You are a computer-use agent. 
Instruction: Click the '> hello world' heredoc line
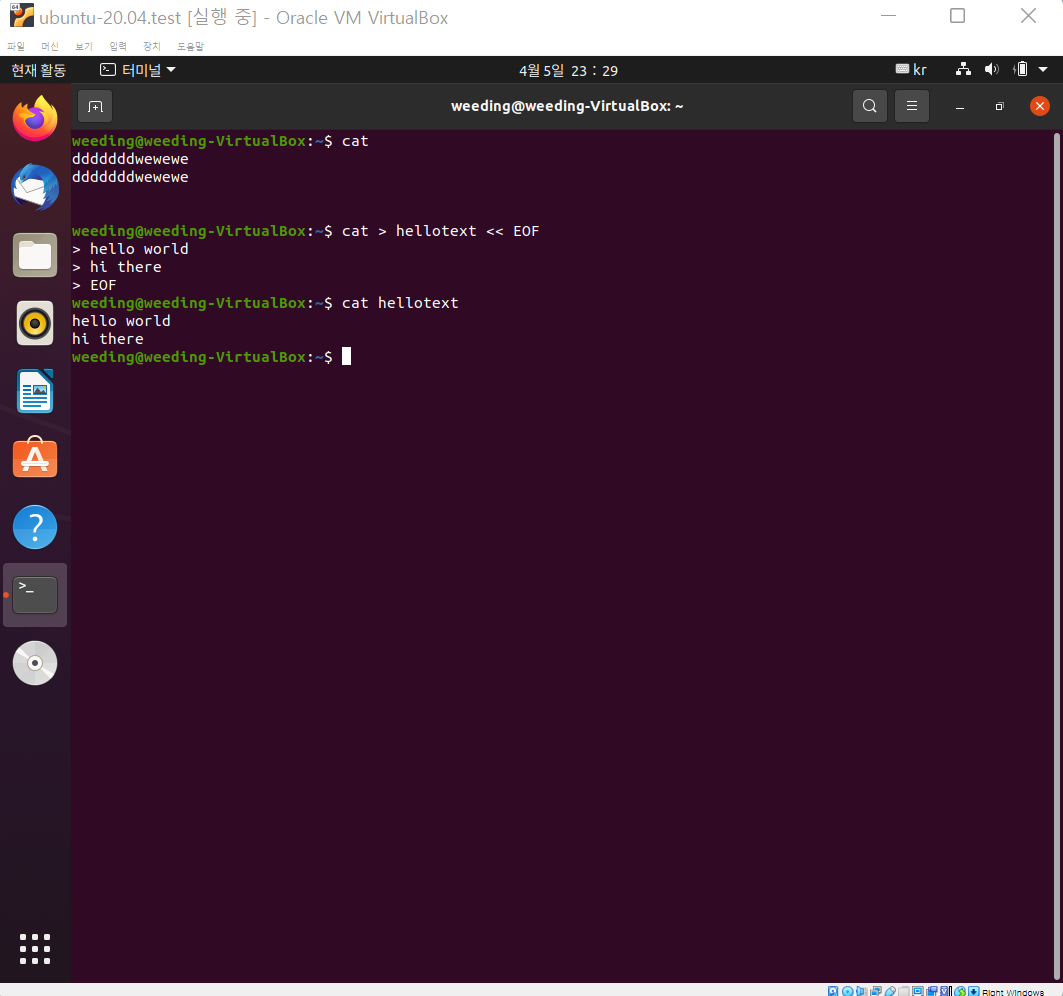[130, 249]
